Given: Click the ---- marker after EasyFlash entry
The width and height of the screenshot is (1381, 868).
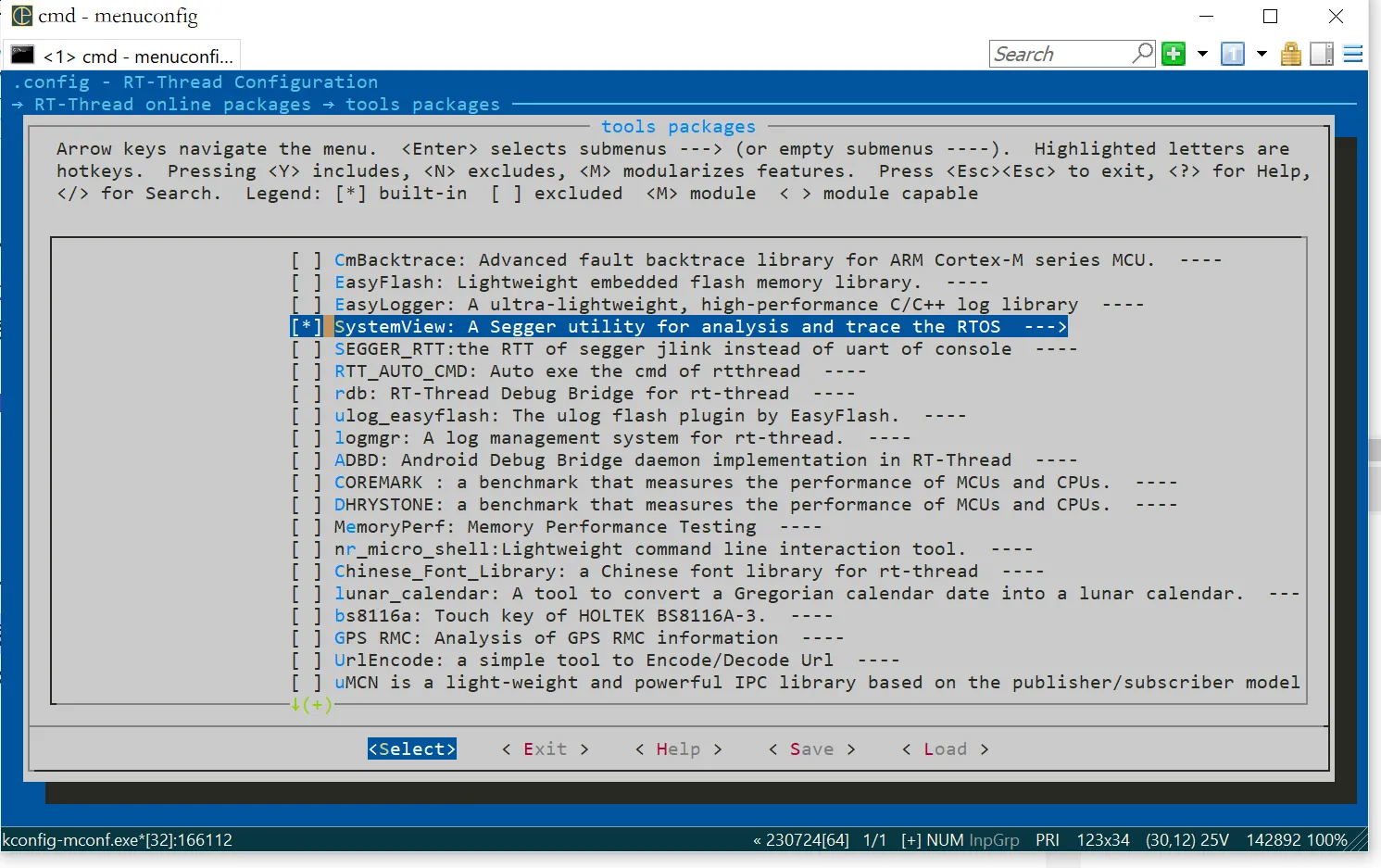Looking at the screenshot, I should pos(967,283).
